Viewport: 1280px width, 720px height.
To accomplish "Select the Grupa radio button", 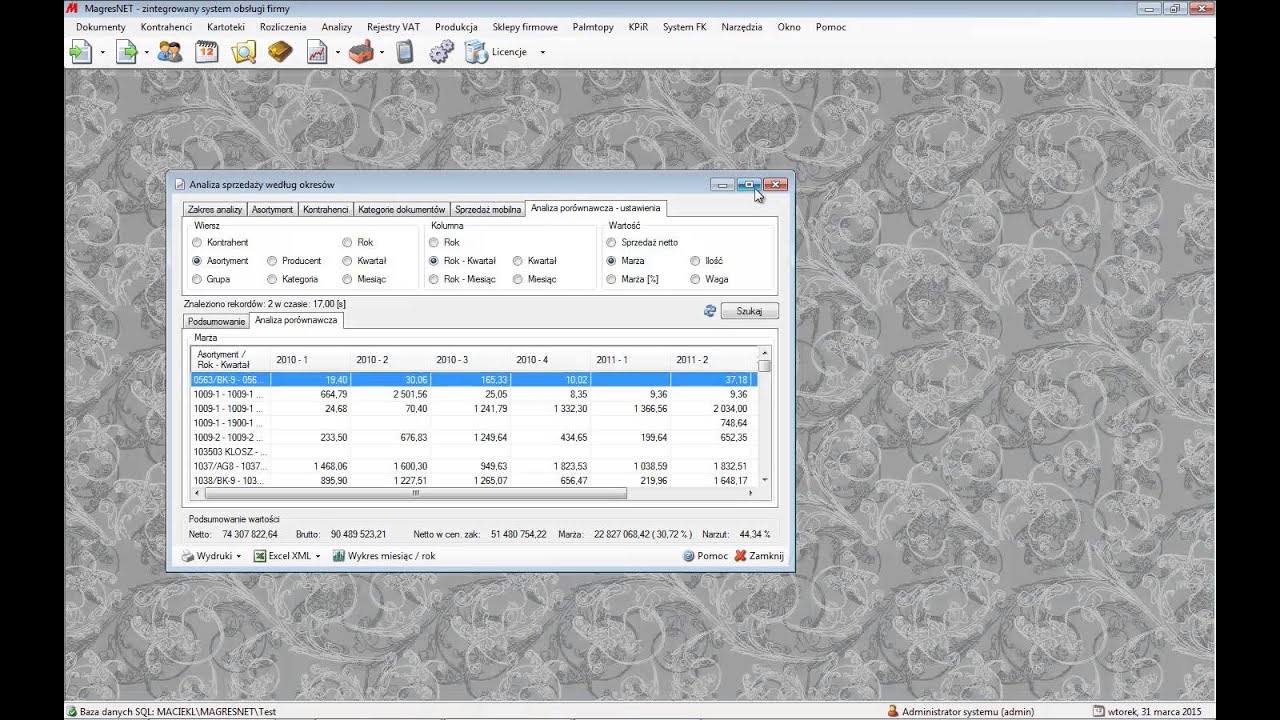I will click(197, 279).
